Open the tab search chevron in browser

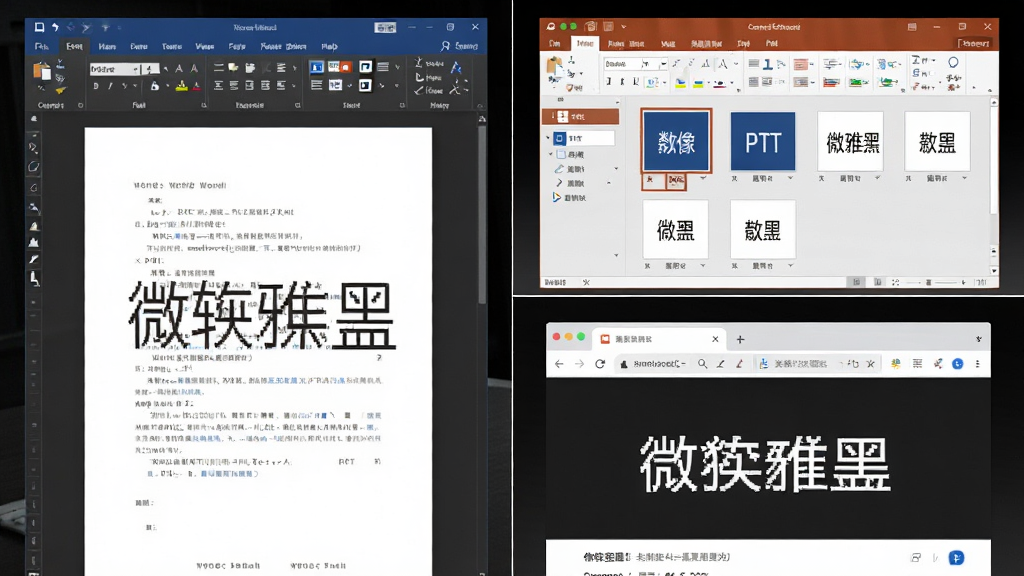tap(978, 339)
